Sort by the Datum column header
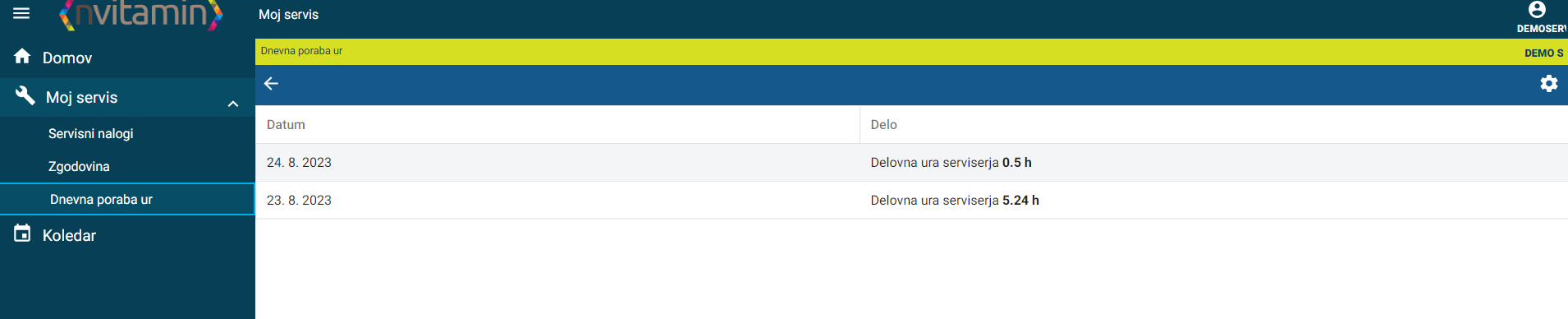The height and width of the screenshot is (319, 1568). (286, 125)
